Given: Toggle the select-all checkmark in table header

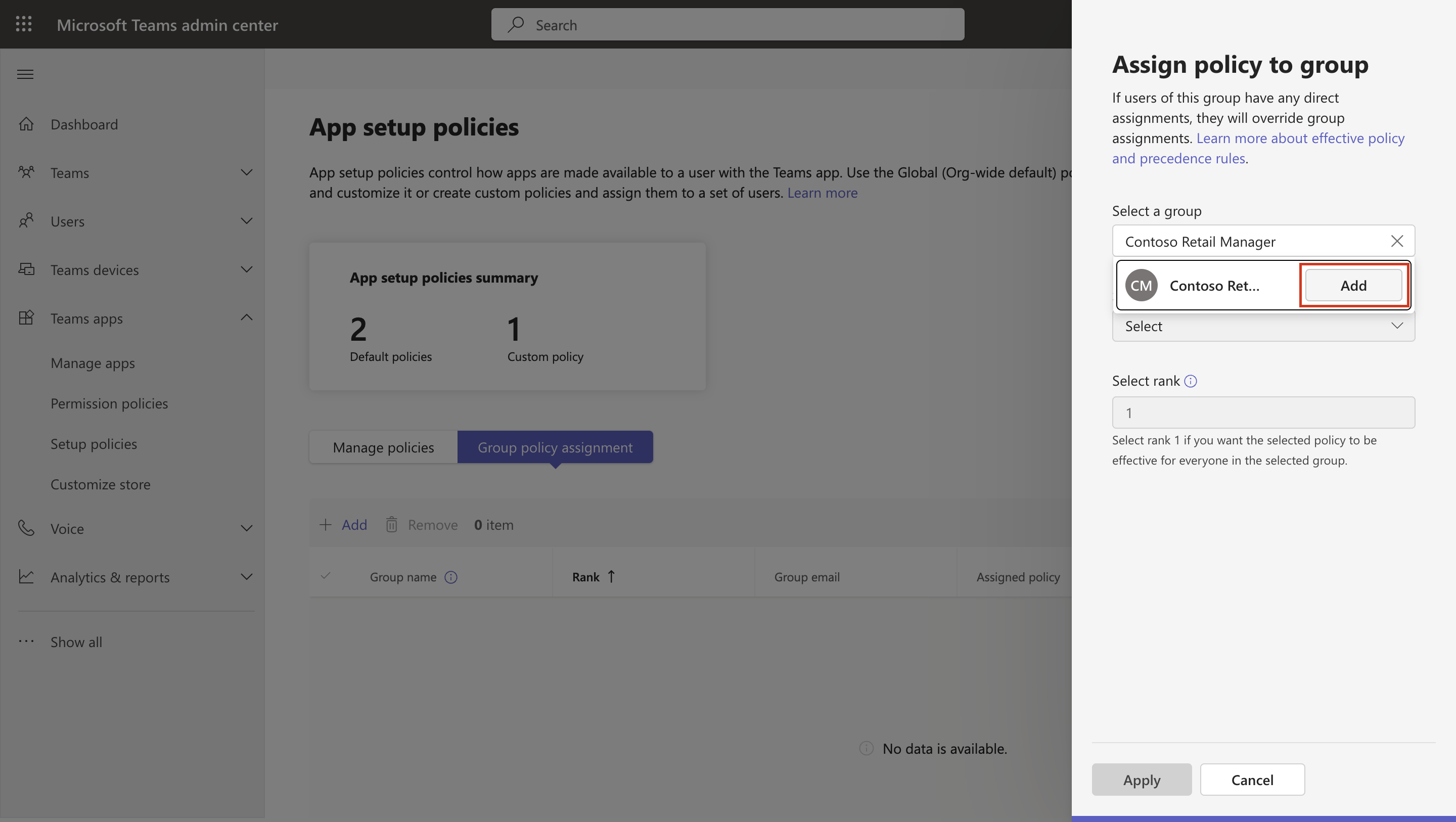Looking at the screenshot, I should point(326,577).
